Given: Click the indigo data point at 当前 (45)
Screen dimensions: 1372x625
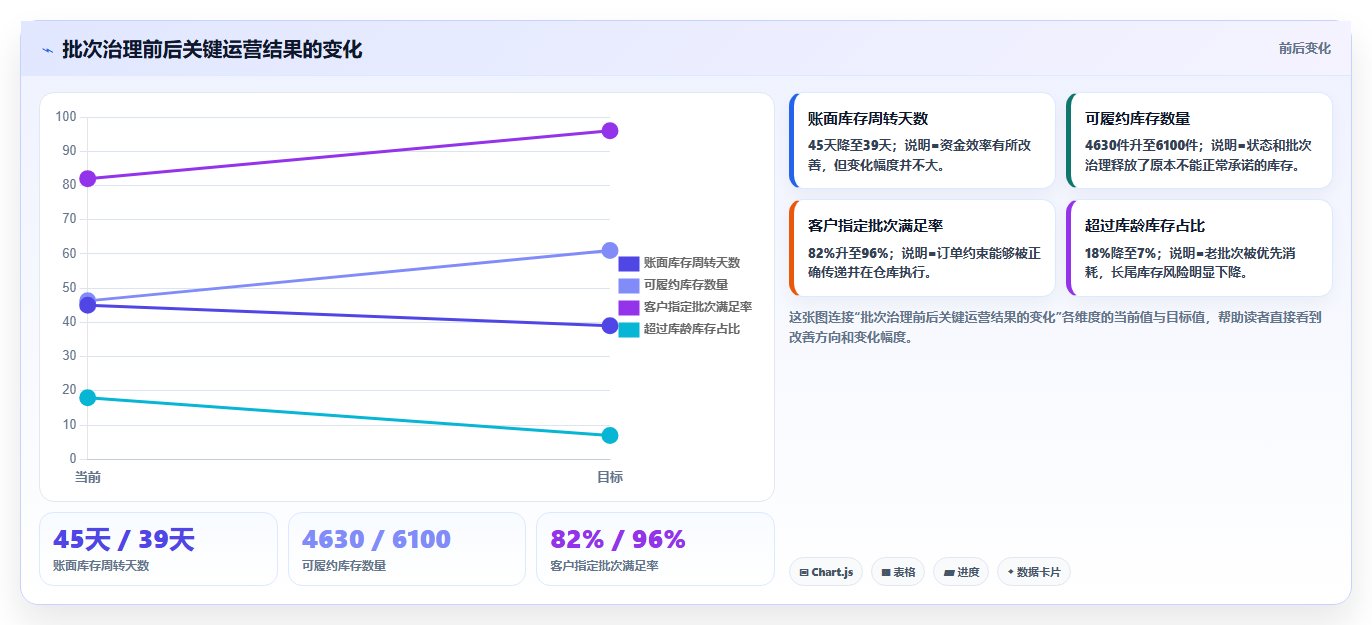Looking at the screenshot, I should [x=88, y=306].
